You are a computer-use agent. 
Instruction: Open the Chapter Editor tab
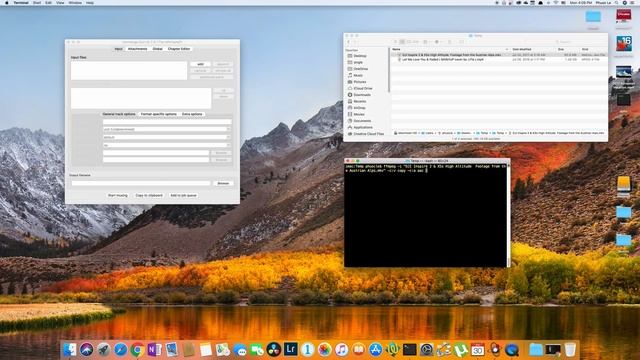click(179, 49)
